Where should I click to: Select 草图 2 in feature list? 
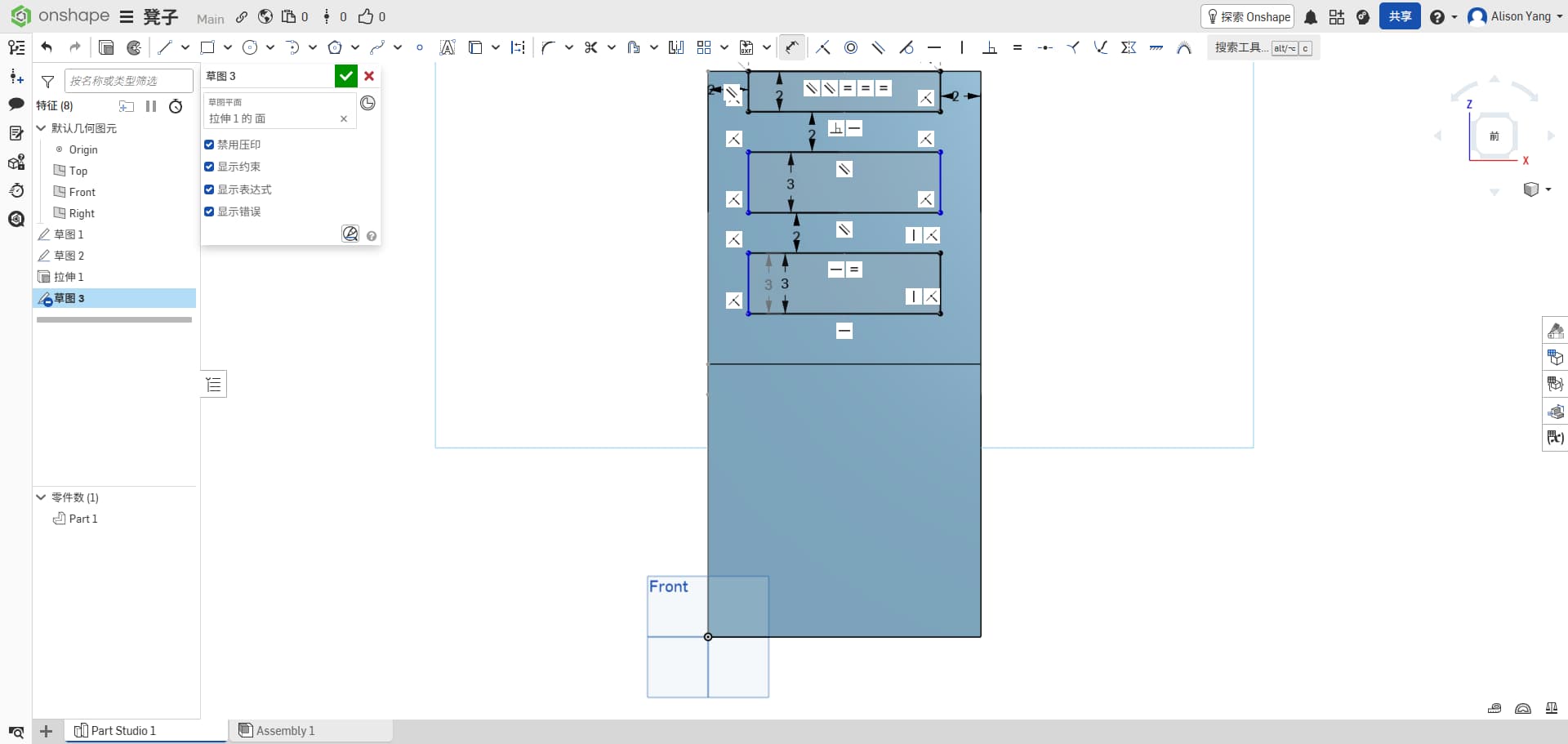tap(69, 256)
